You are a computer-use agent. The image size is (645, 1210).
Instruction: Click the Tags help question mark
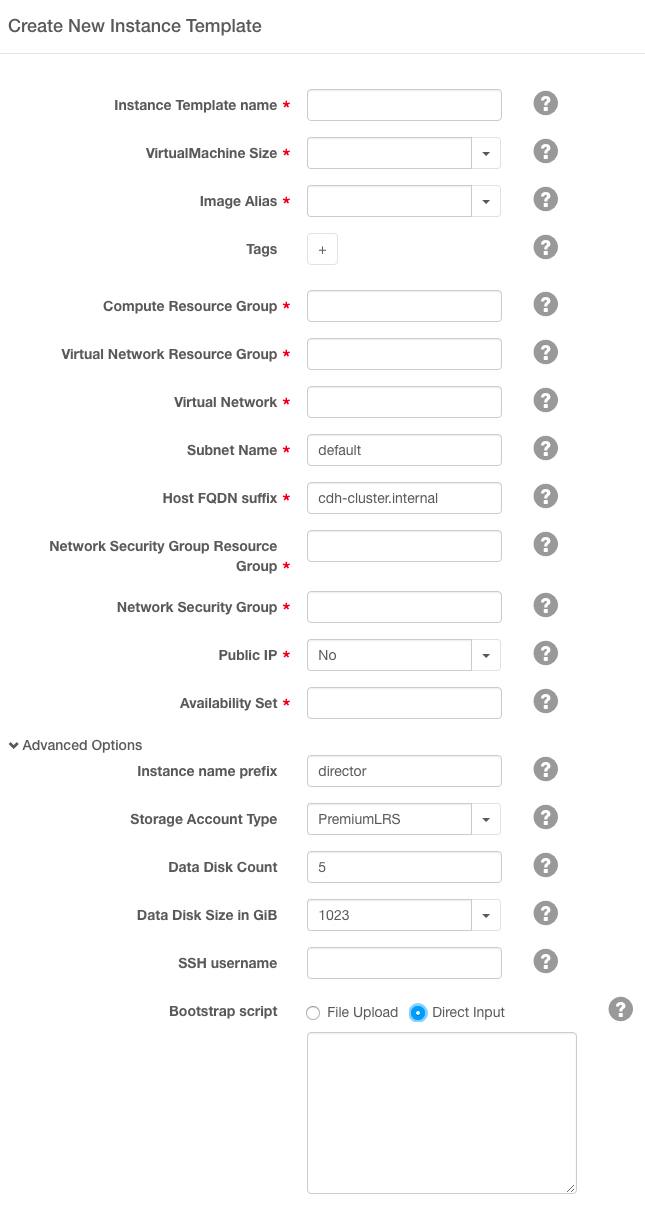click(x=545, y=248)
